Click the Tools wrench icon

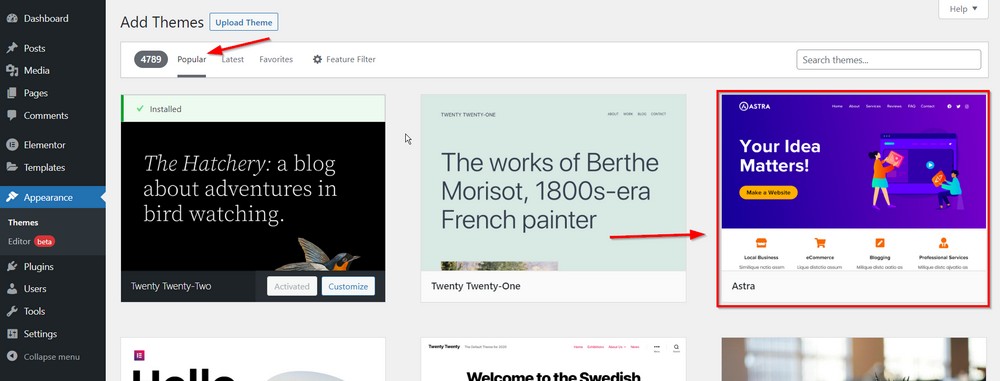pyautogui.click(x=11, y=311)
